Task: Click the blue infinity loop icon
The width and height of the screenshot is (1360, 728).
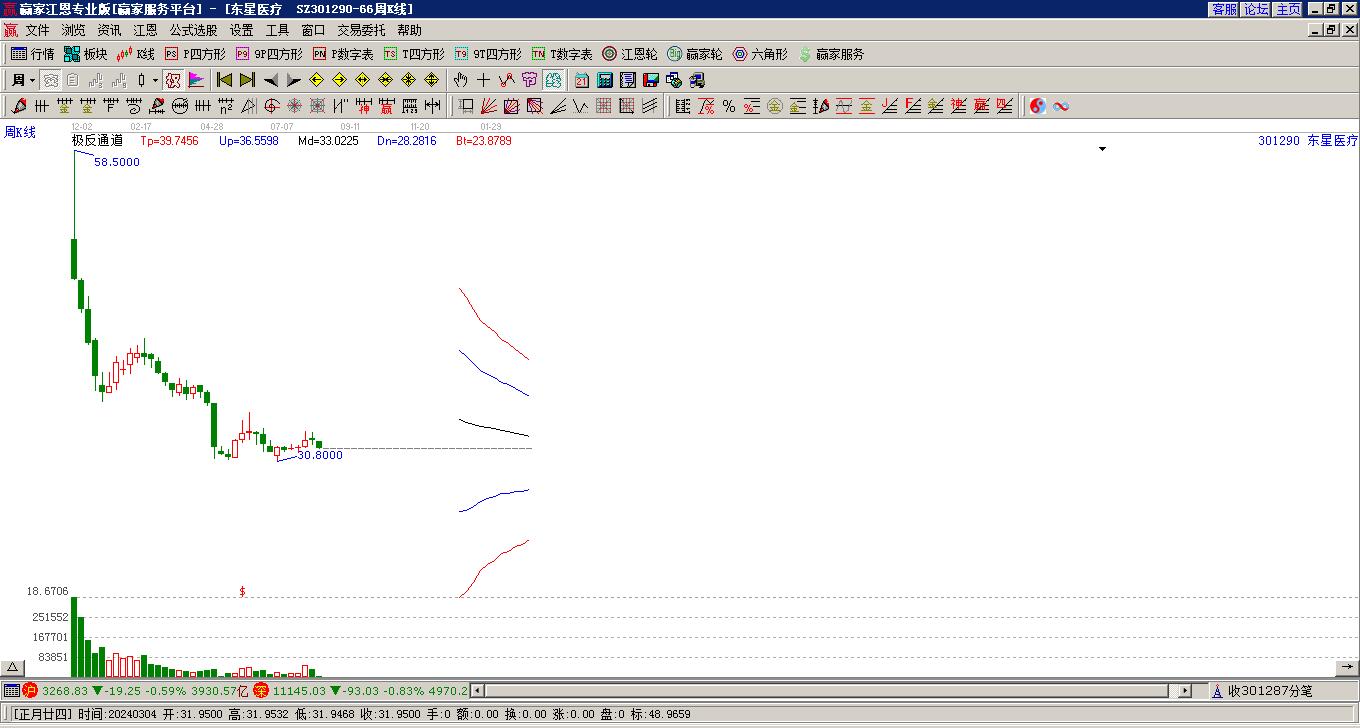Action: (1061, 106)
